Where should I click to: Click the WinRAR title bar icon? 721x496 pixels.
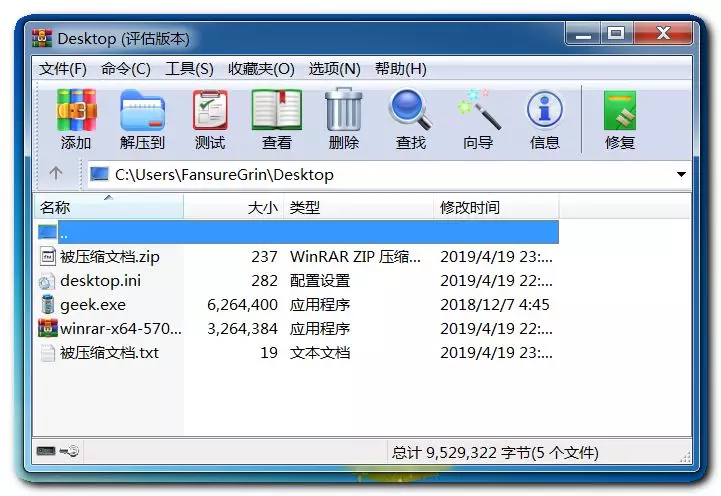42,38
